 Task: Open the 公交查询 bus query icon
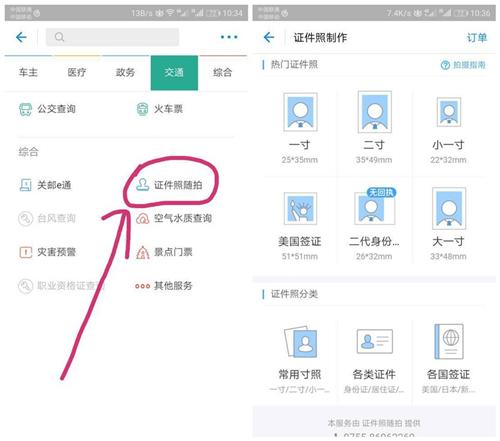click(25, 109)
